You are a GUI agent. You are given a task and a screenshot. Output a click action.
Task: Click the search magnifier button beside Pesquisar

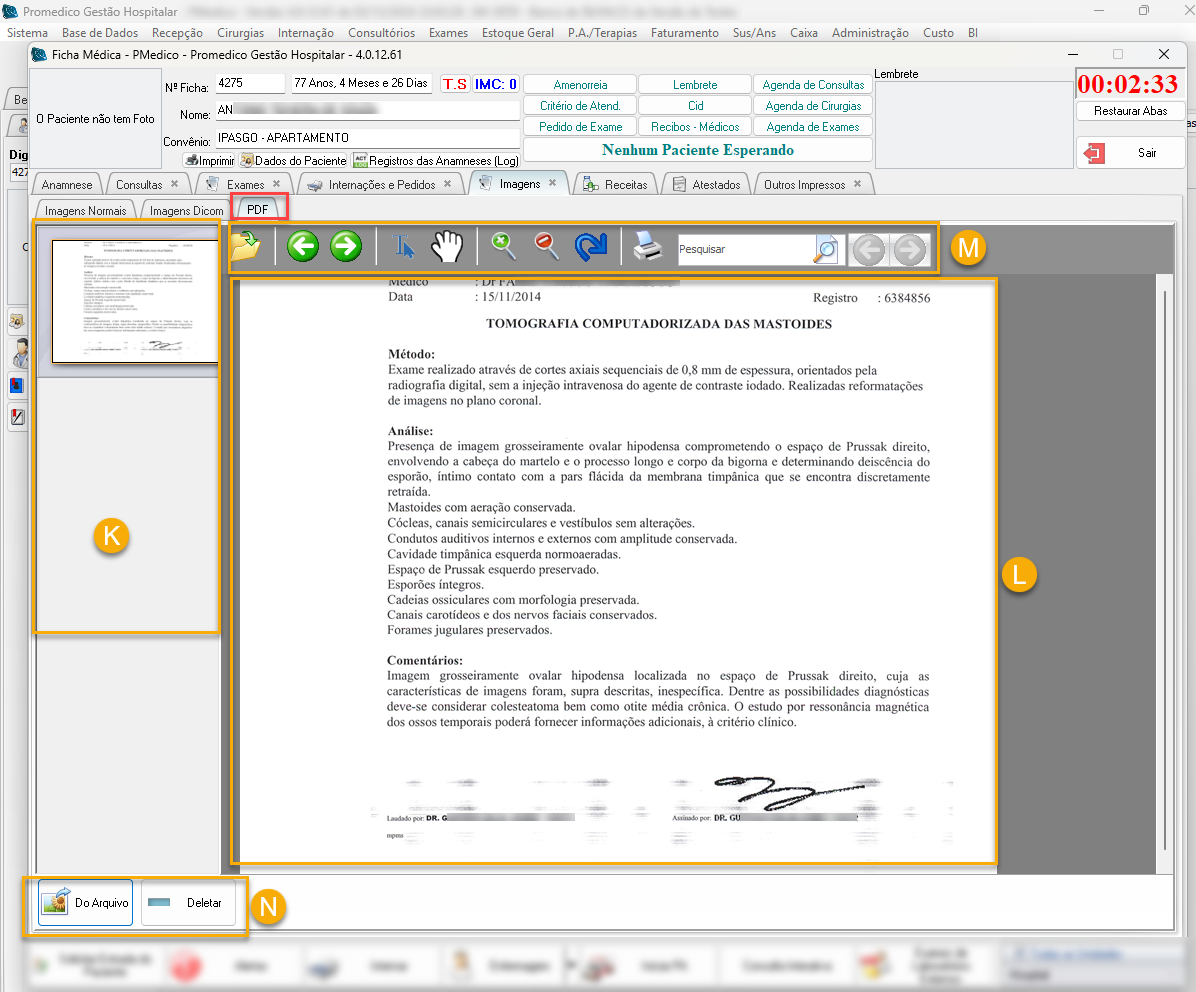click(x=826, y=249)
